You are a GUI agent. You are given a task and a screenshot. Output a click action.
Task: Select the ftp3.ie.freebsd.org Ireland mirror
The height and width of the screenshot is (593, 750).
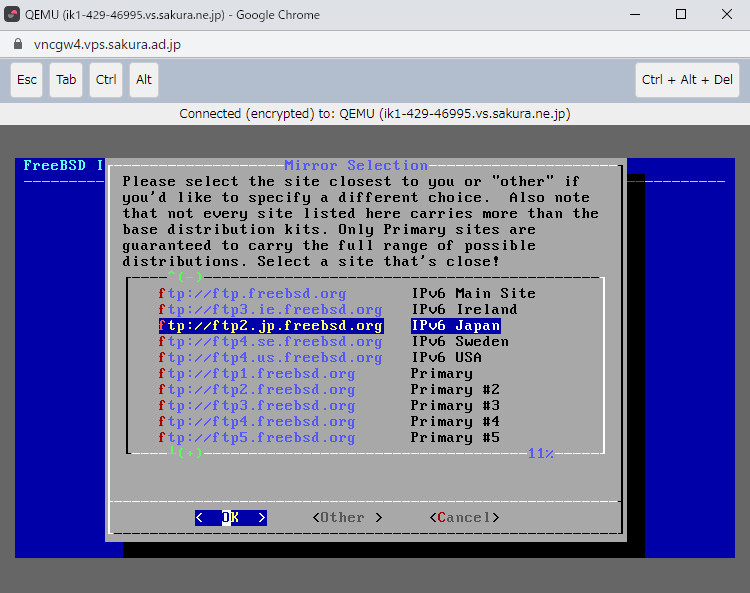270,310
